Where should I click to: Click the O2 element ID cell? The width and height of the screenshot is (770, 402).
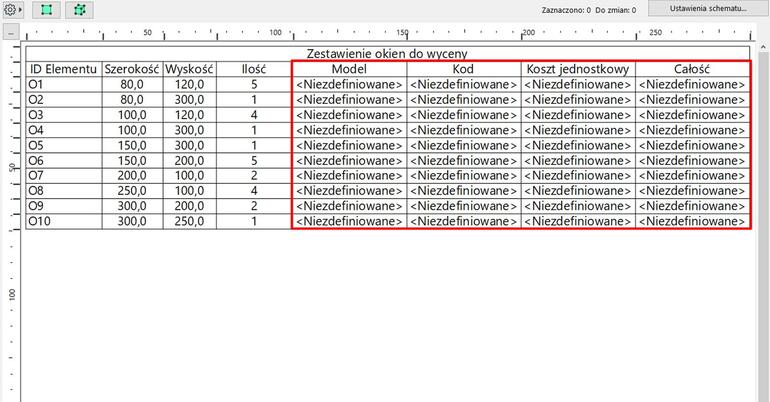click(63, 100)
